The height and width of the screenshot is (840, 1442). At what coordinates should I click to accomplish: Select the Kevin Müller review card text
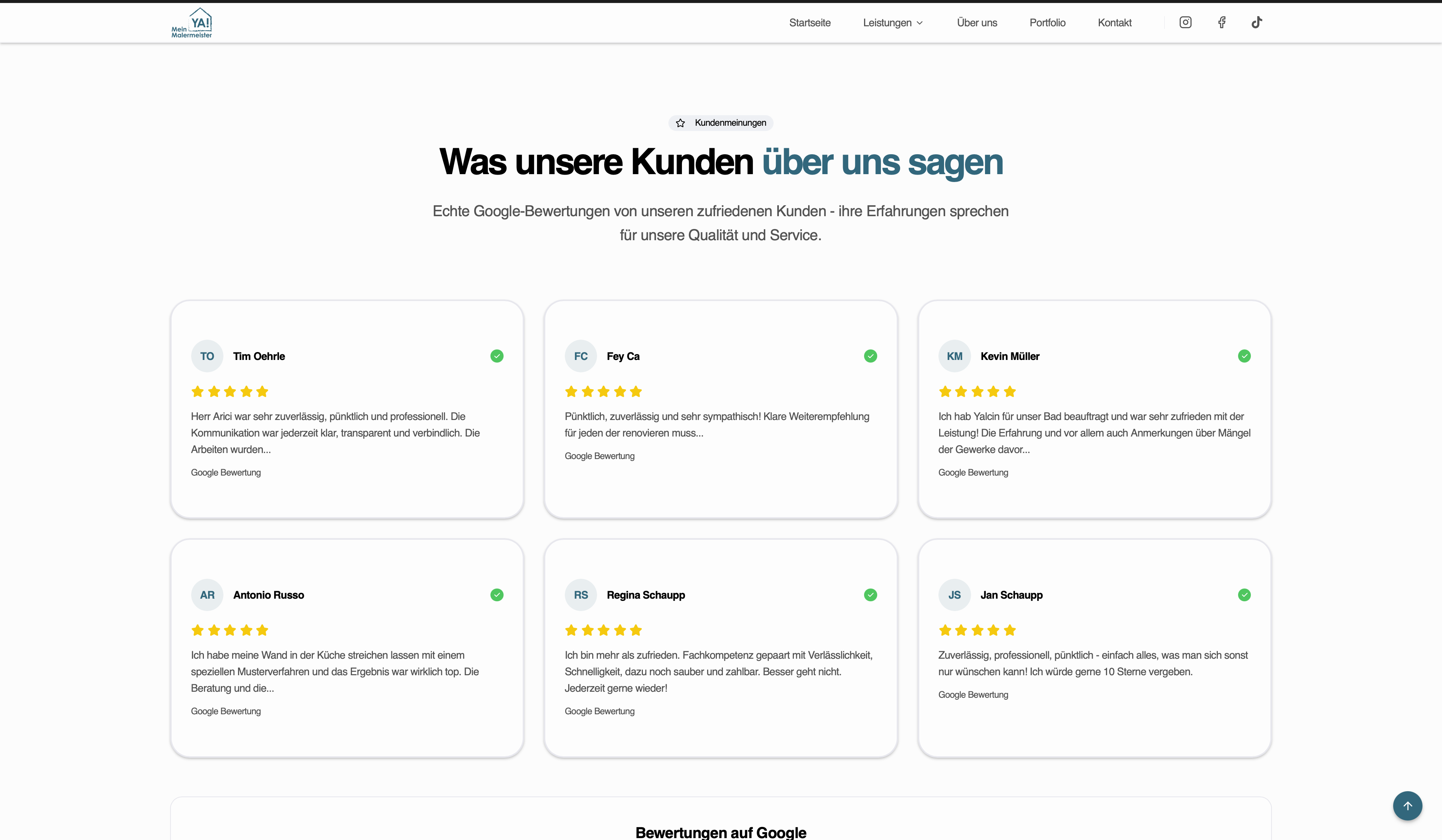pyautogui.click(x=1094, y=433)
